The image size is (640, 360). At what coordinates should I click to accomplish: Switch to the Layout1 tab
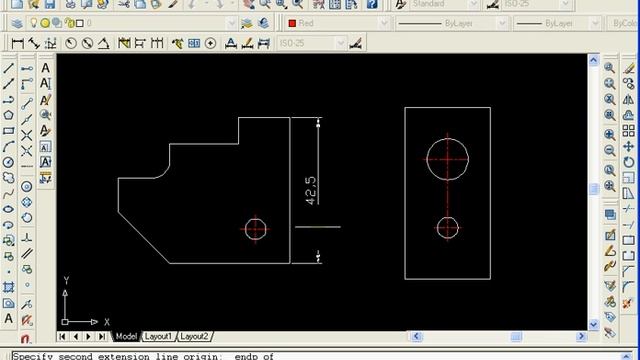point(158,336)
